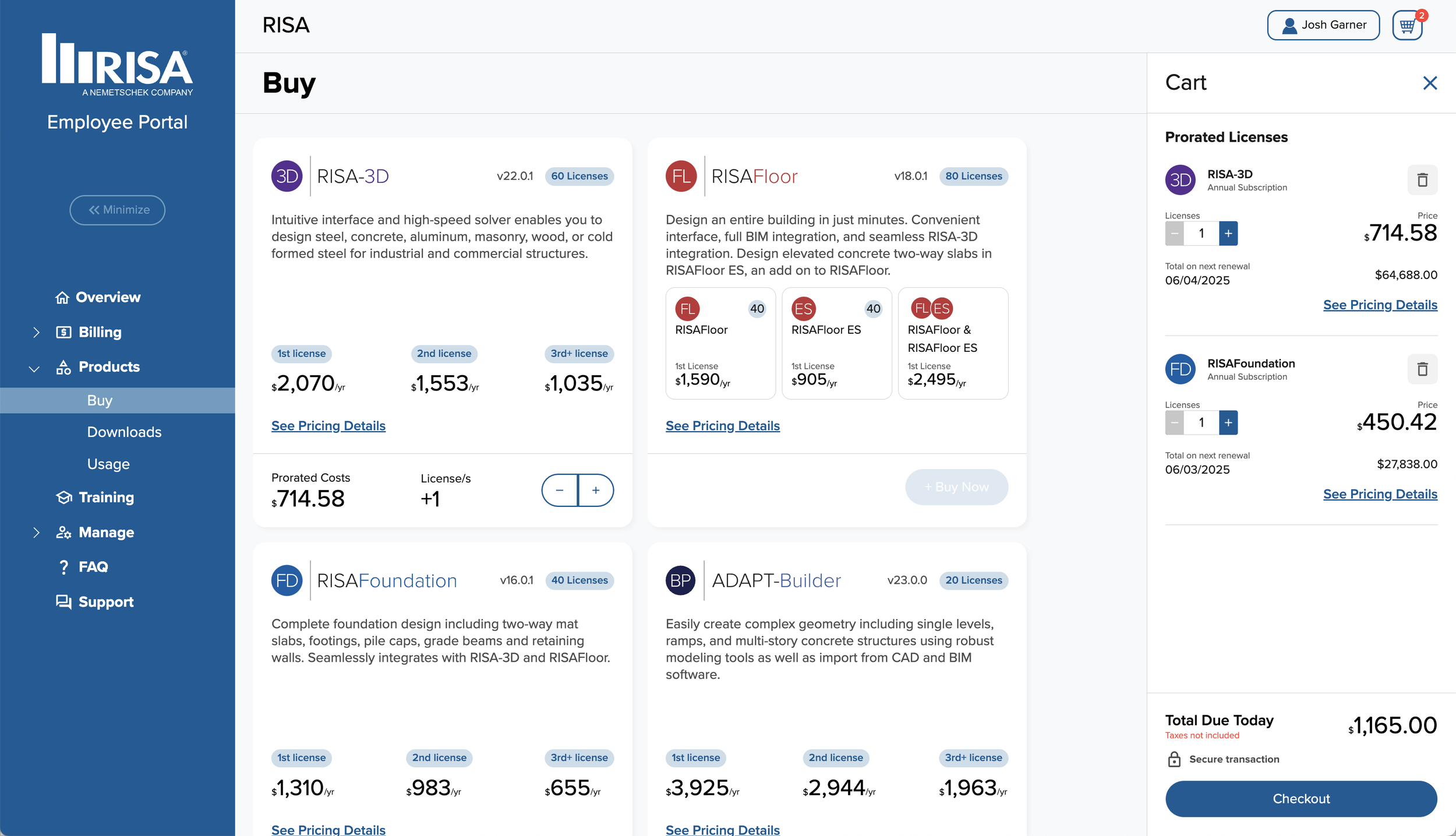Decrease RISAFoundation cart licenses with minus
Image resolution: width=1456 pixels, height=836 pixels.
(x=1175, y=423)
